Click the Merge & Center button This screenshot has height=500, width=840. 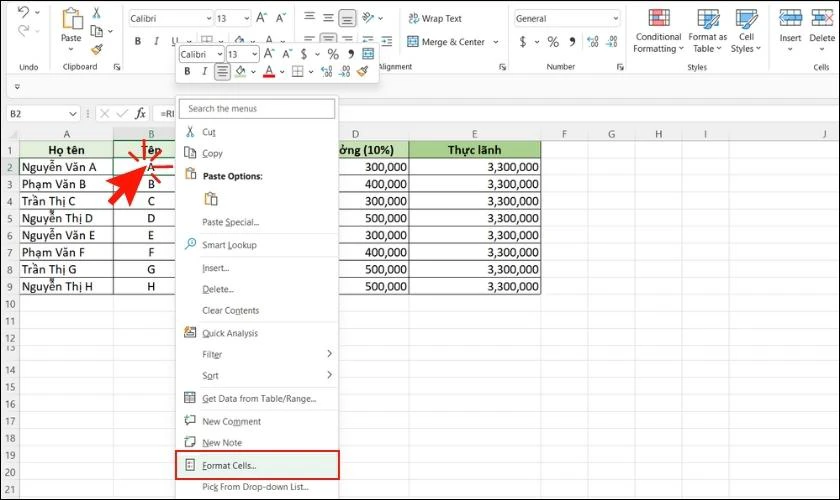(446, 41)
